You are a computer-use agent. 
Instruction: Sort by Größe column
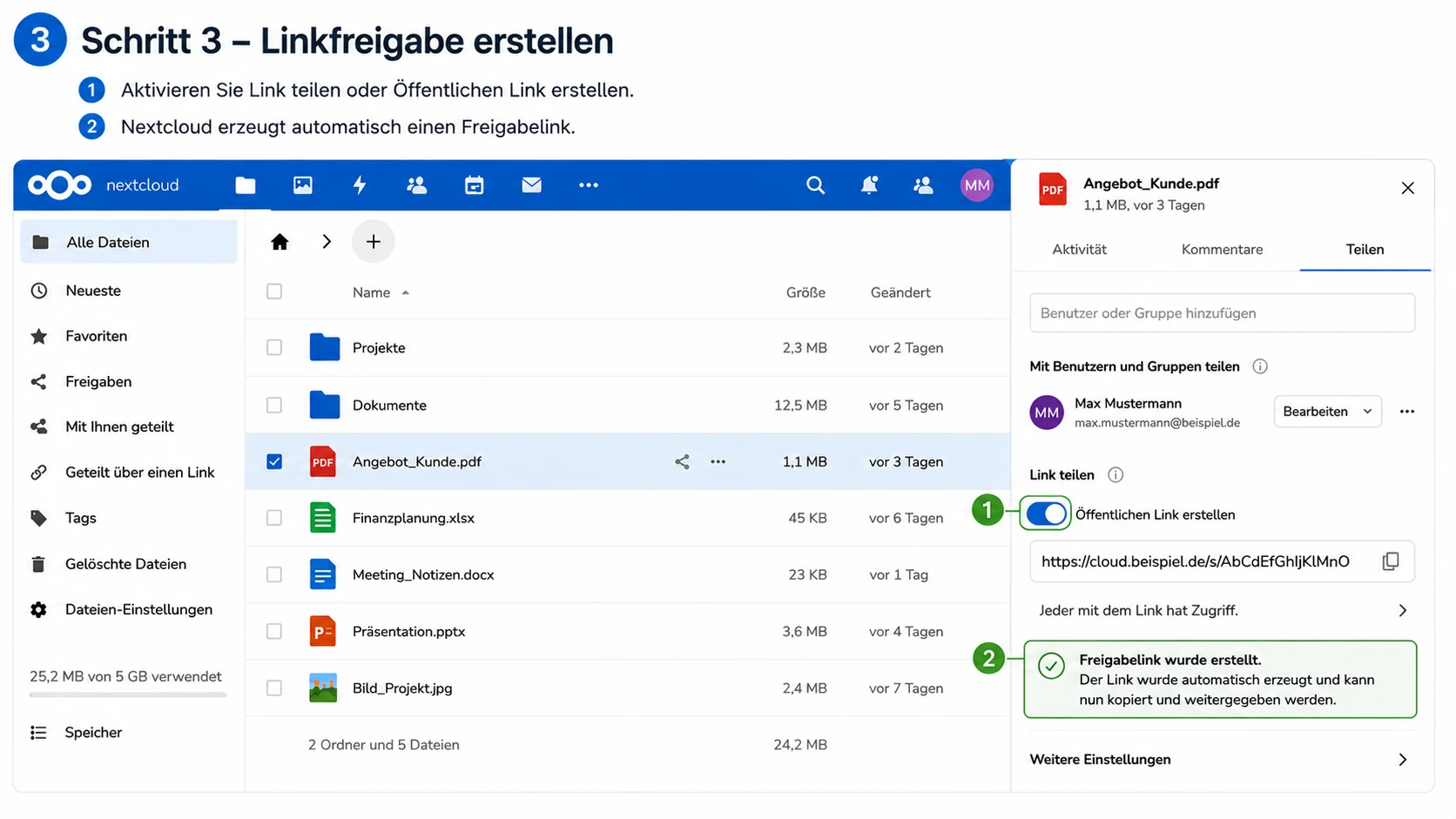point(806,292)
